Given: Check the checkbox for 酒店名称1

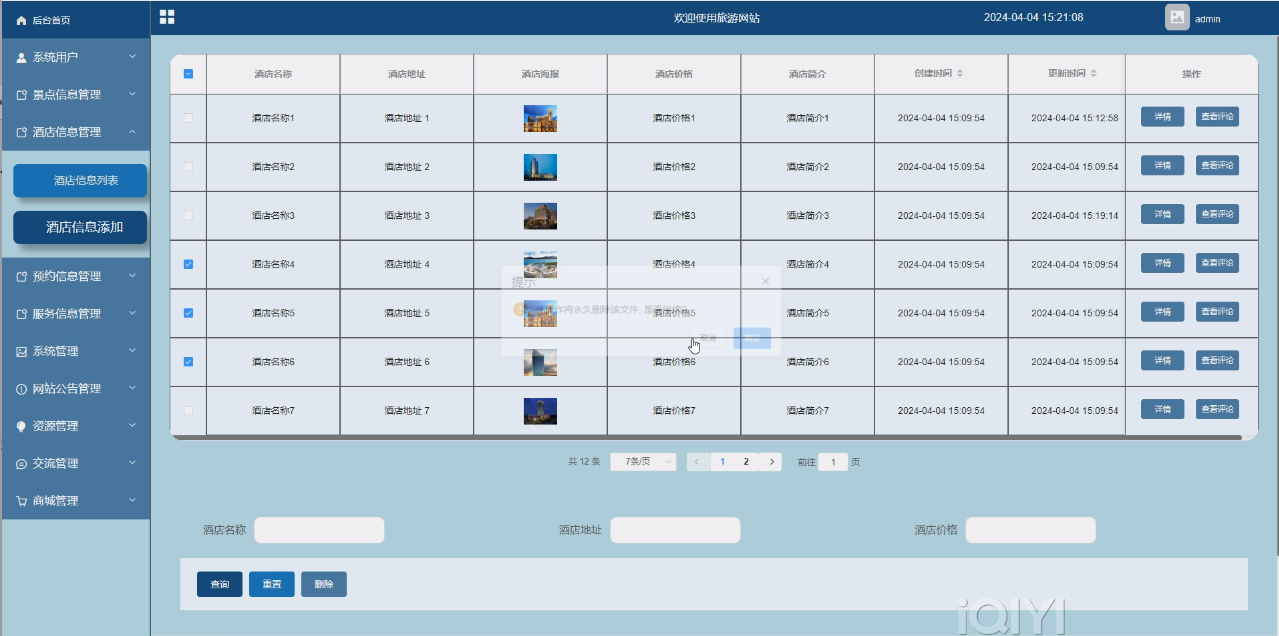Looking at the screenshot, I should (188, 118).
